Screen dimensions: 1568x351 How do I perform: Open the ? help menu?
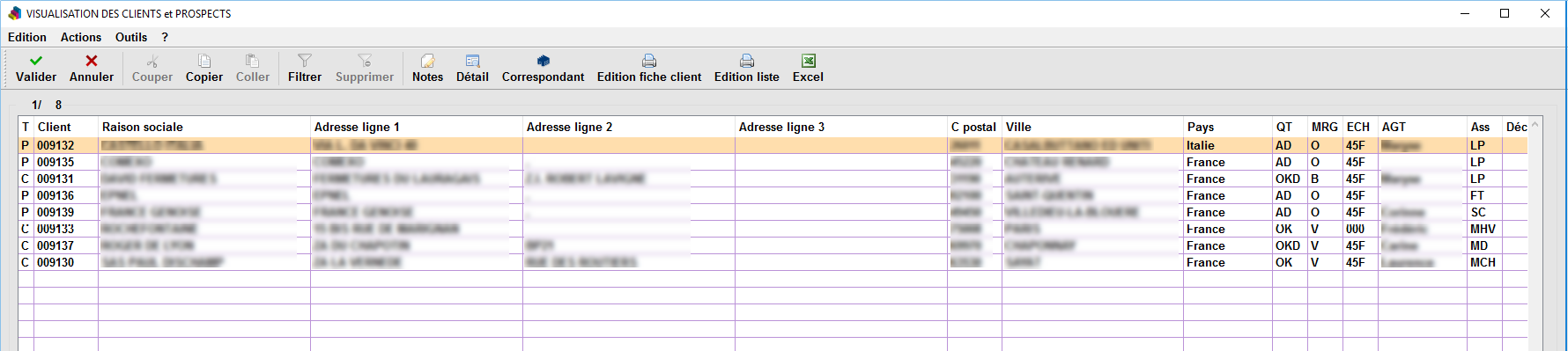(165, 37)
